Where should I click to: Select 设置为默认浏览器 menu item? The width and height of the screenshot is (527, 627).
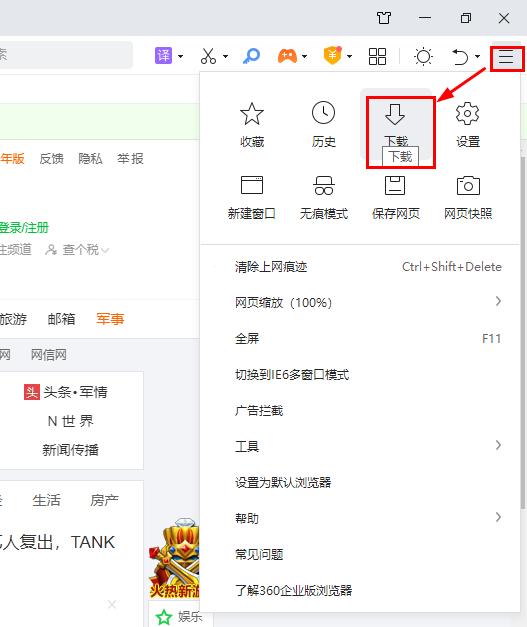click(x=360, y=482)
